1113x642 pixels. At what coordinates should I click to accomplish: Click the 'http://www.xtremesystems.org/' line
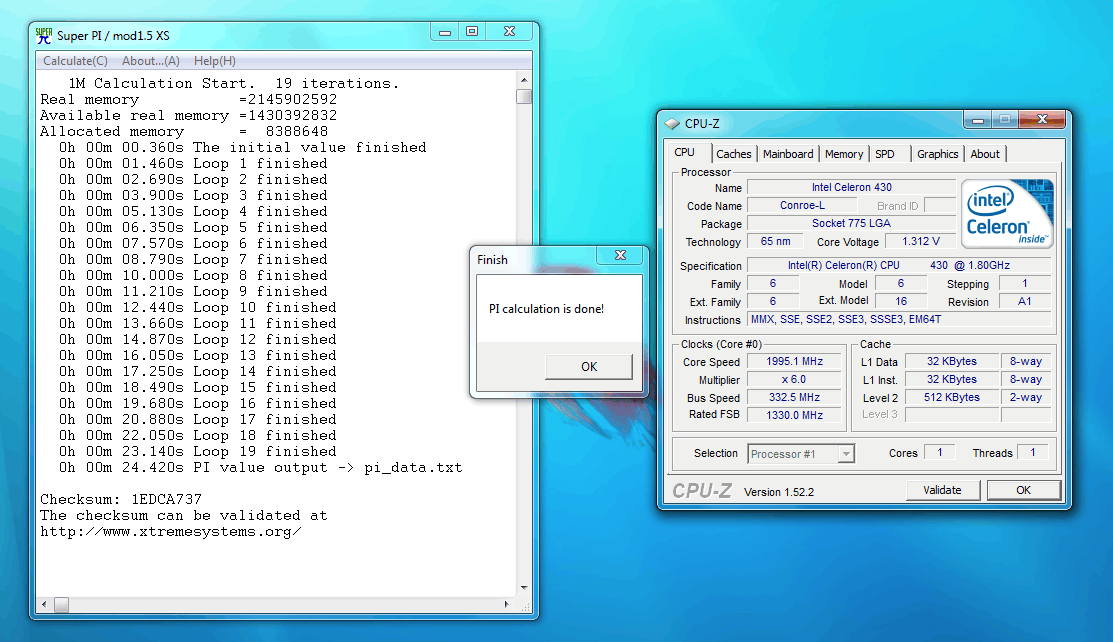point(170,531)
